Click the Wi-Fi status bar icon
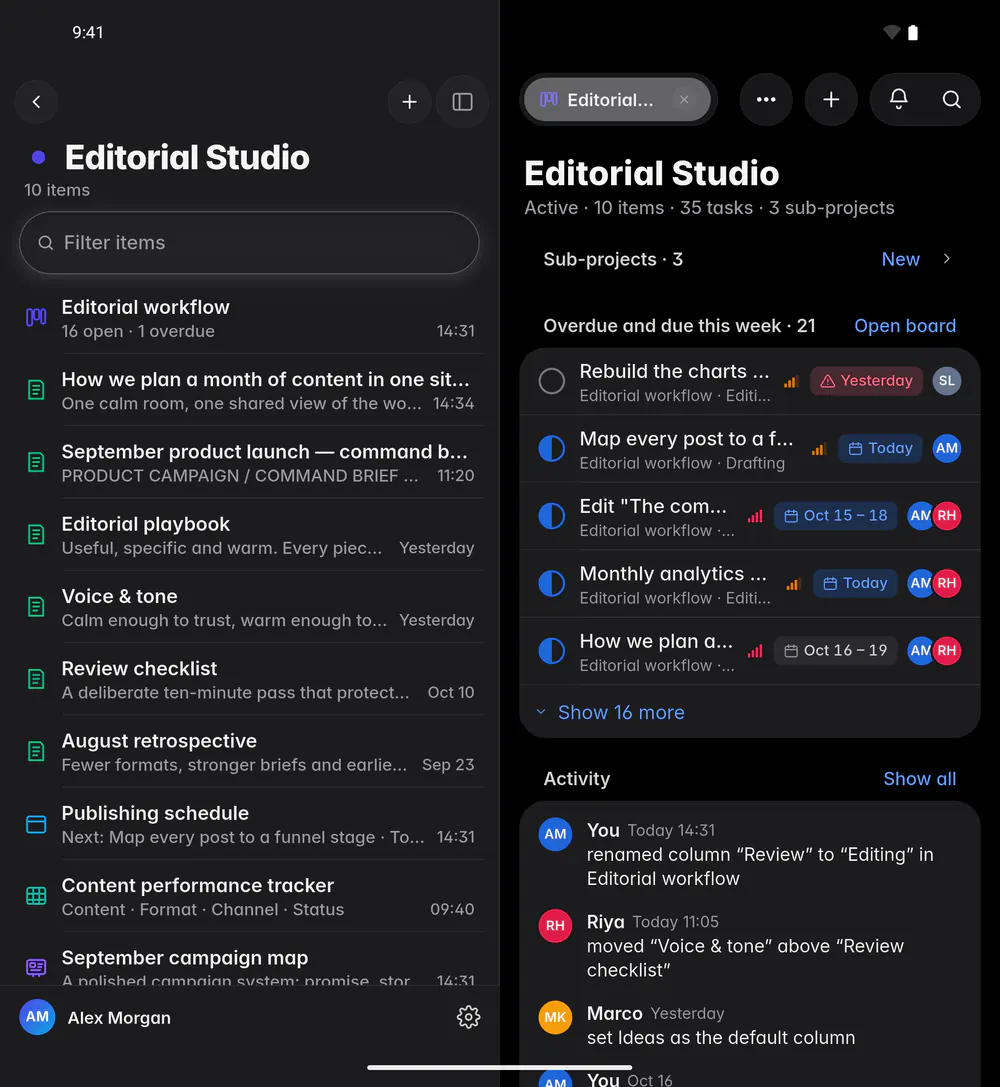The height and width of the screenshot is (1087, 1000). [x=891, y=32]
